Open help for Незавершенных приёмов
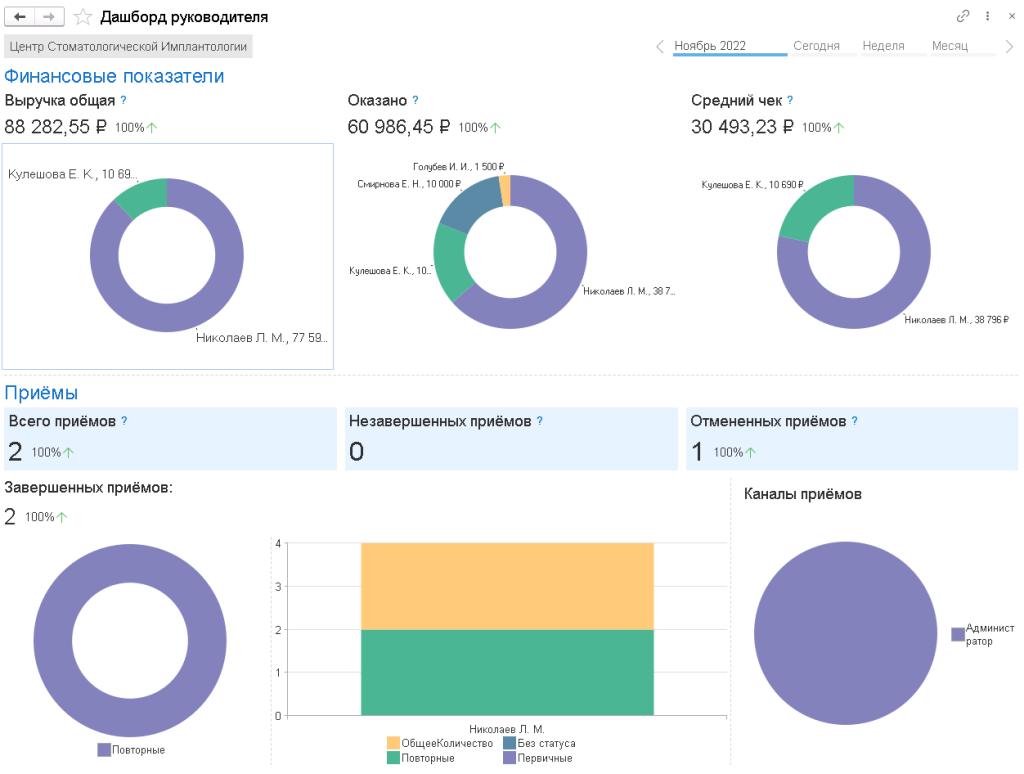Viewport: 1024px width, 774px height. 540,421
